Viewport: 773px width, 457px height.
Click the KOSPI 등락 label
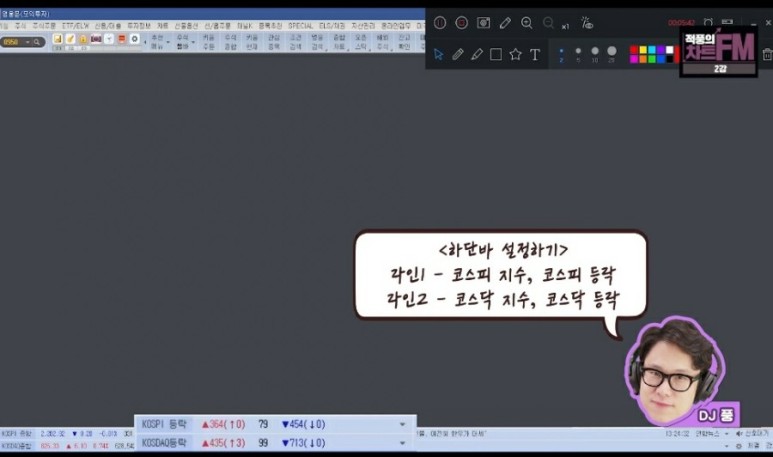pos(164,424)
